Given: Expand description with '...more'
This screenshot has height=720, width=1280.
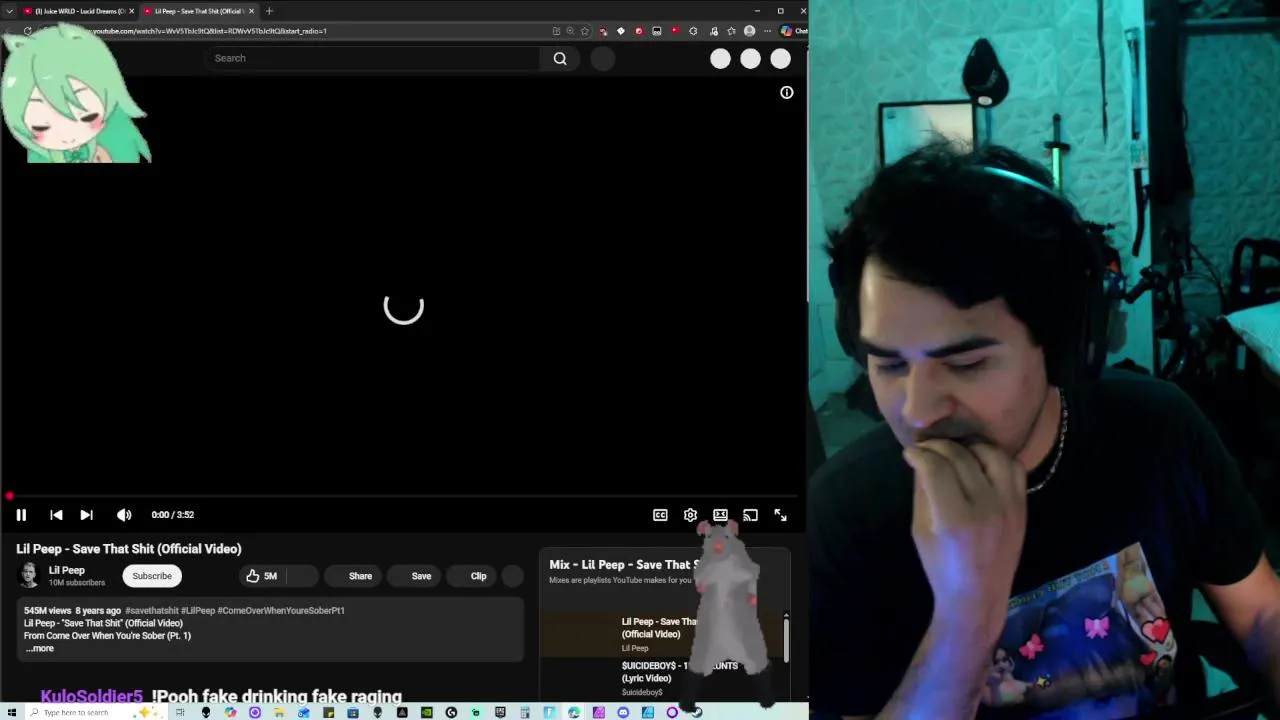Looking at the screenshot, I should 40,648.
